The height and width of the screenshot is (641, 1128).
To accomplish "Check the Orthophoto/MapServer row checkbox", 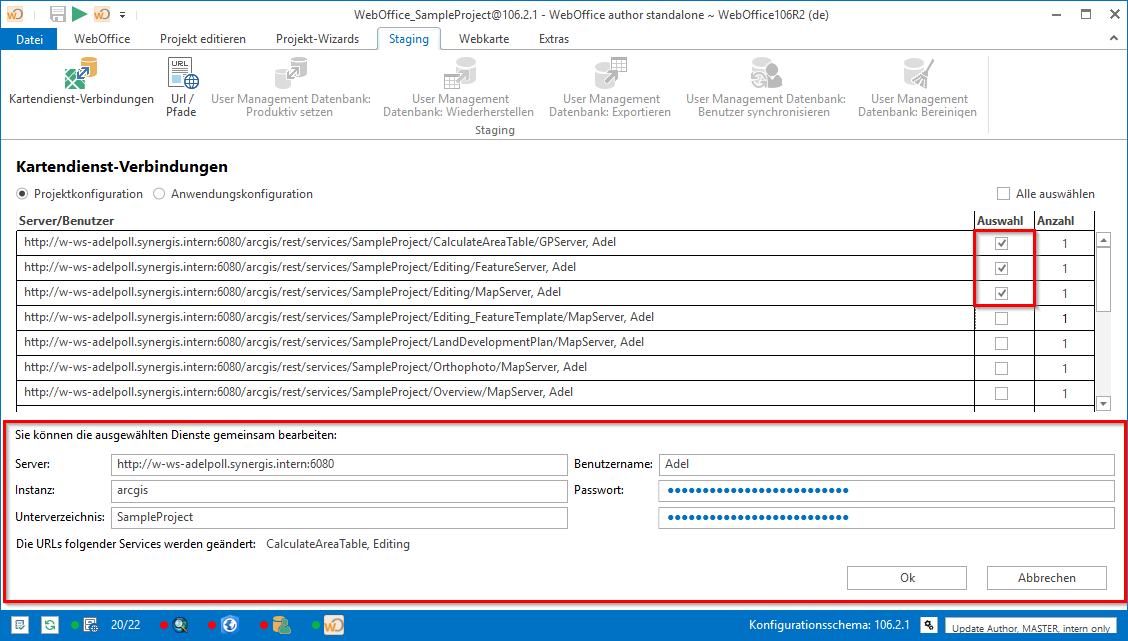I will tap(1001, 368).
